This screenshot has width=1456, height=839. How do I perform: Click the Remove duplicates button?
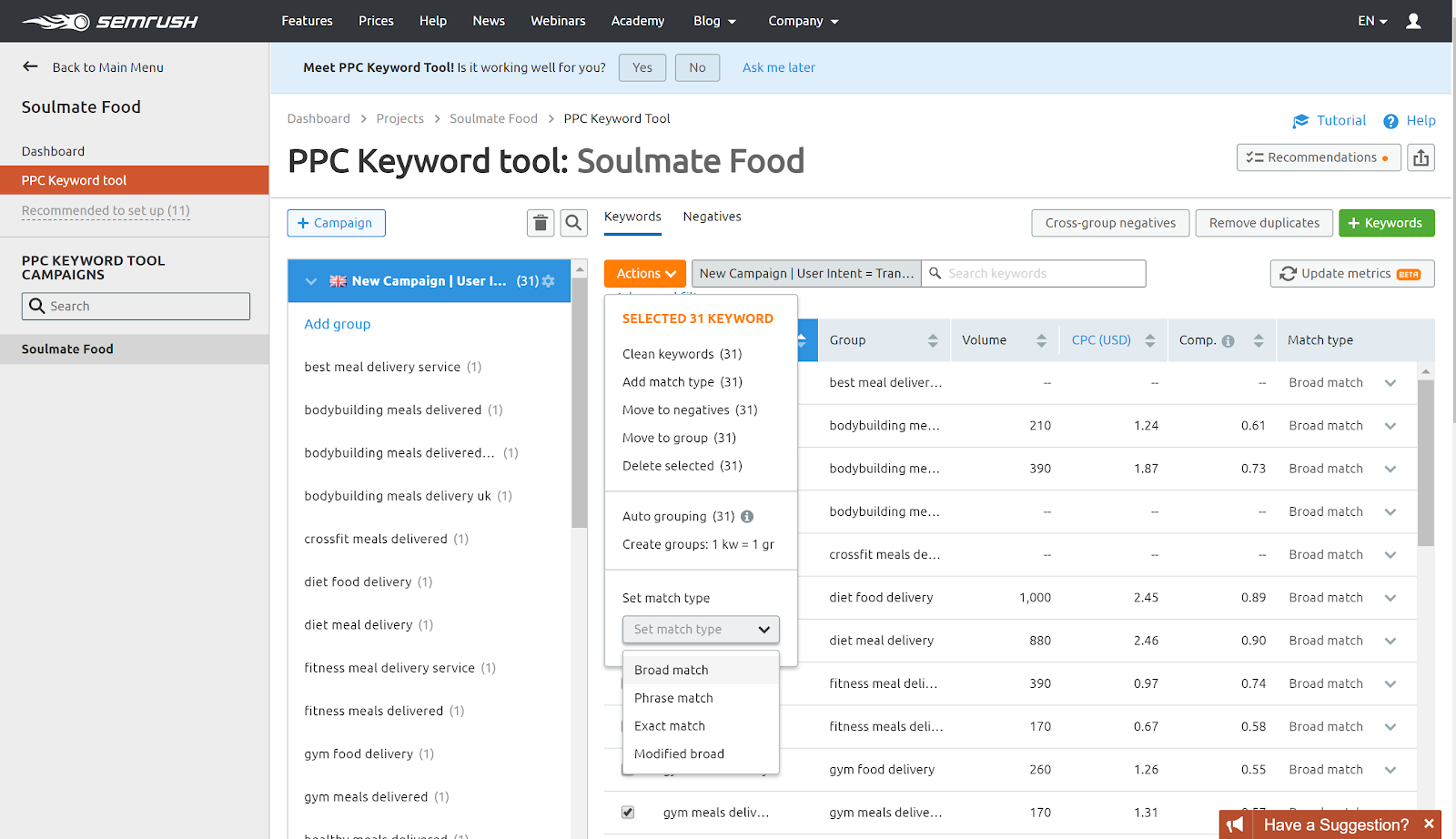1264,223
